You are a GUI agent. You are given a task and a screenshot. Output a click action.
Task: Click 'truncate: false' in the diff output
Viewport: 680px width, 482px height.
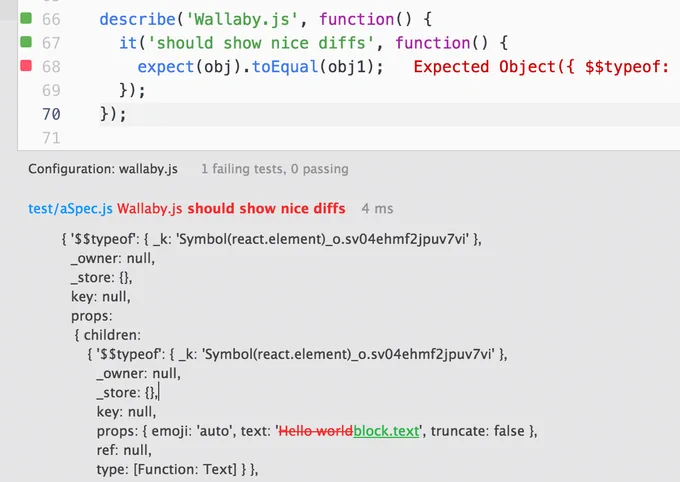(477, 431)
